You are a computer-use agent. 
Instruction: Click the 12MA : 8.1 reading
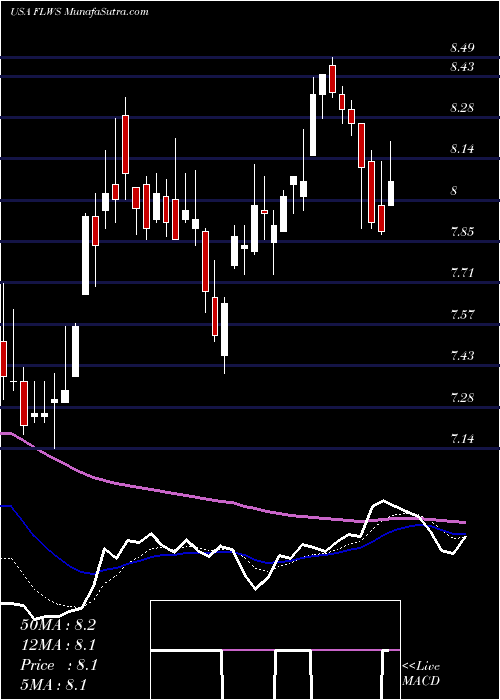(x=58, y=645)
